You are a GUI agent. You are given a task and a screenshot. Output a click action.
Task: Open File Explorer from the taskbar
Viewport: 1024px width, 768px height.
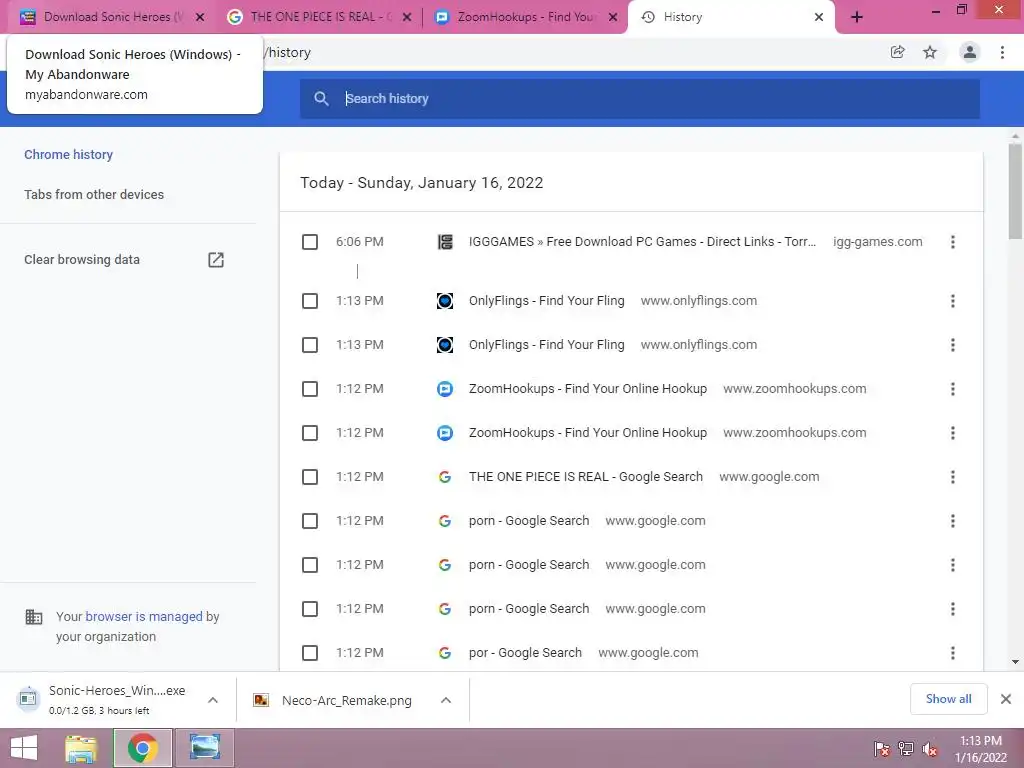tap(81, 748)
